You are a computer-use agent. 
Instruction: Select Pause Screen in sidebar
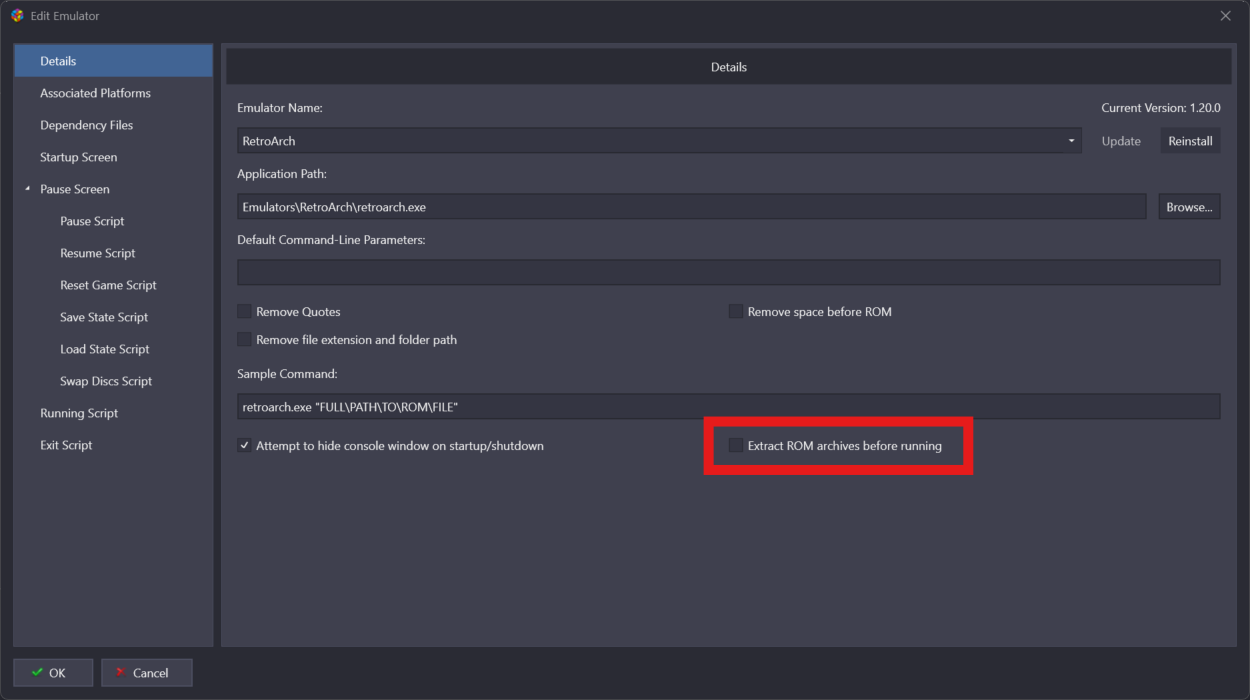(75, 189)
